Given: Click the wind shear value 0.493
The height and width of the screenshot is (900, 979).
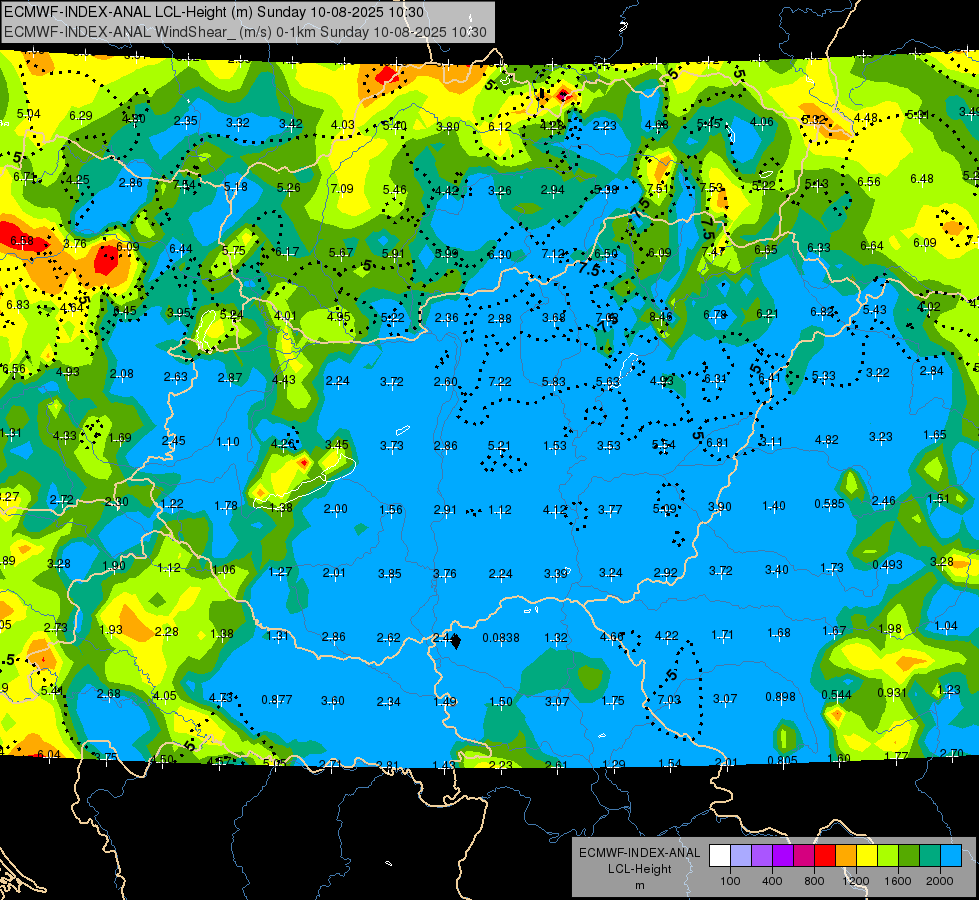Looking at the screenshot, I should 887,565.
